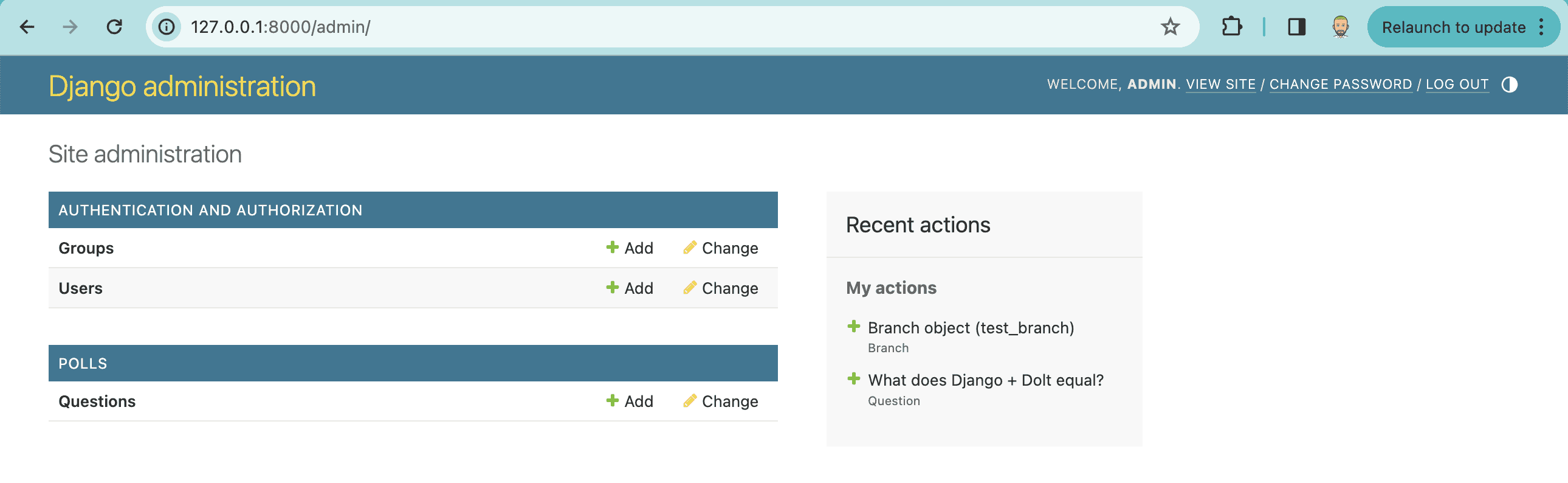The height and width of the screenshot is (483, 1568).
Task: View site information icon in address bar
Action: [167, 27]
